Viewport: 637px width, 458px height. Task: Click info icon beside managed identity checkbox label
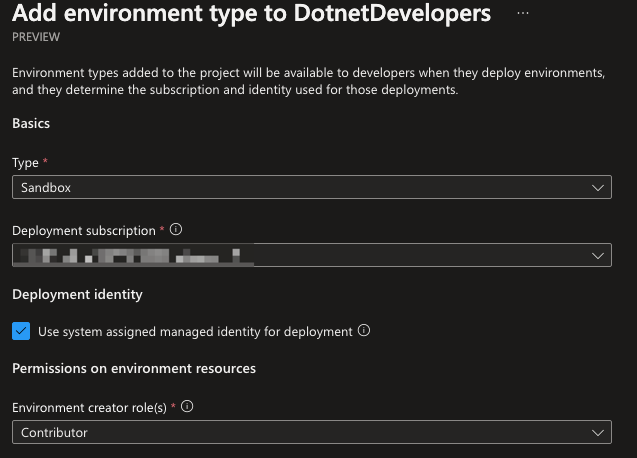364,330
